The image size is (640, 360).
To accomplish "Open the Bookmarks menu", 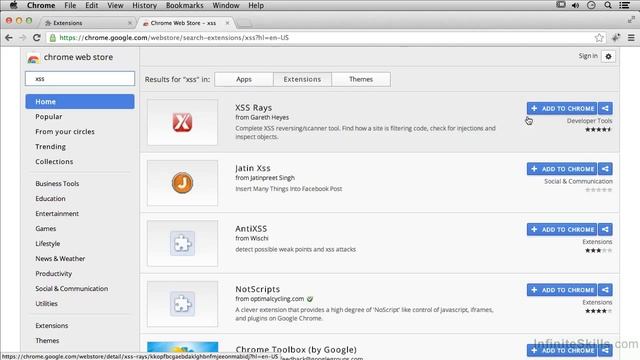I will (x=184, y=5).
